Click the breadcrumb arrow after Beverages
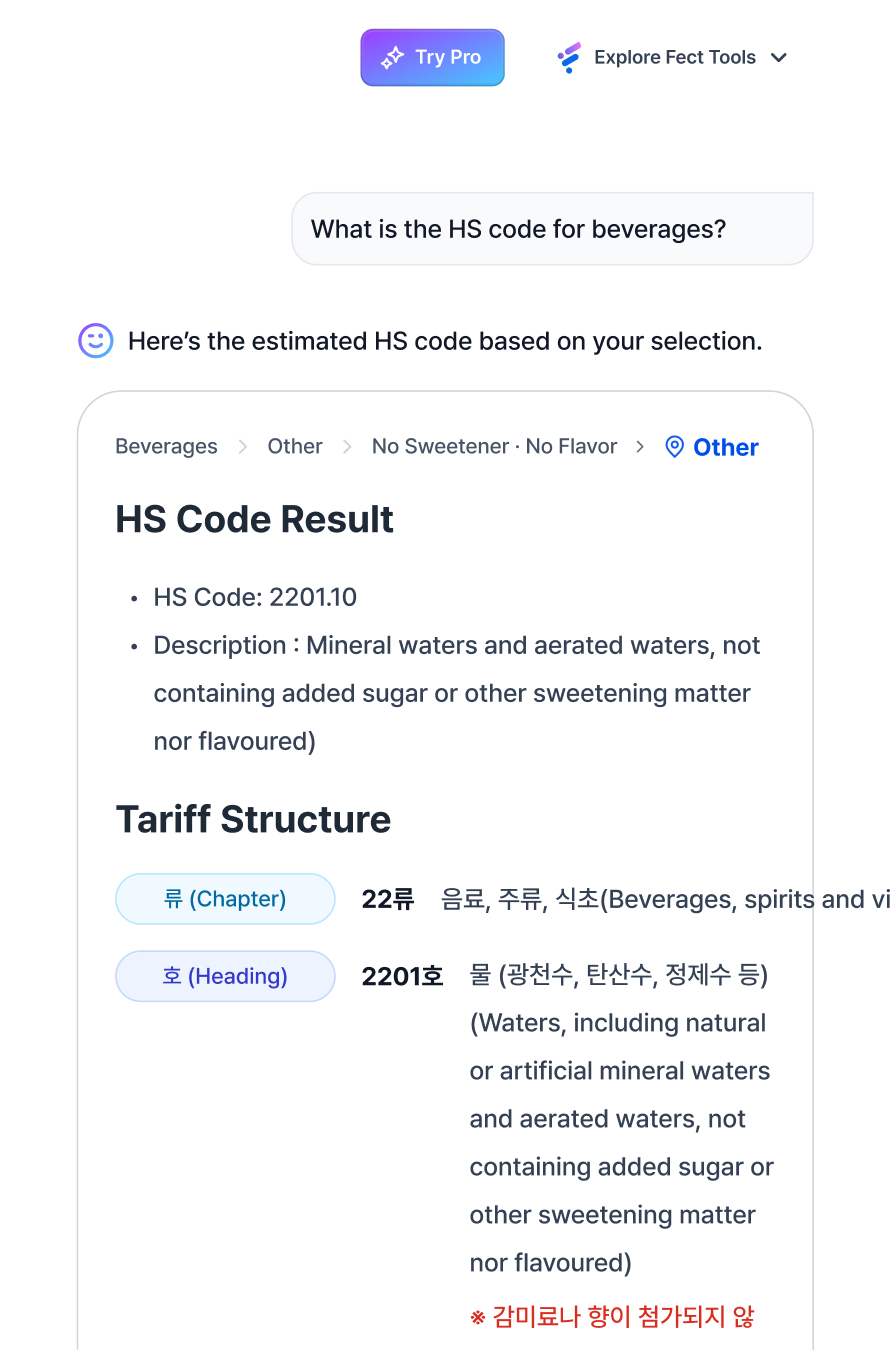Viewport: 896px width, 1350px height. 243,447
